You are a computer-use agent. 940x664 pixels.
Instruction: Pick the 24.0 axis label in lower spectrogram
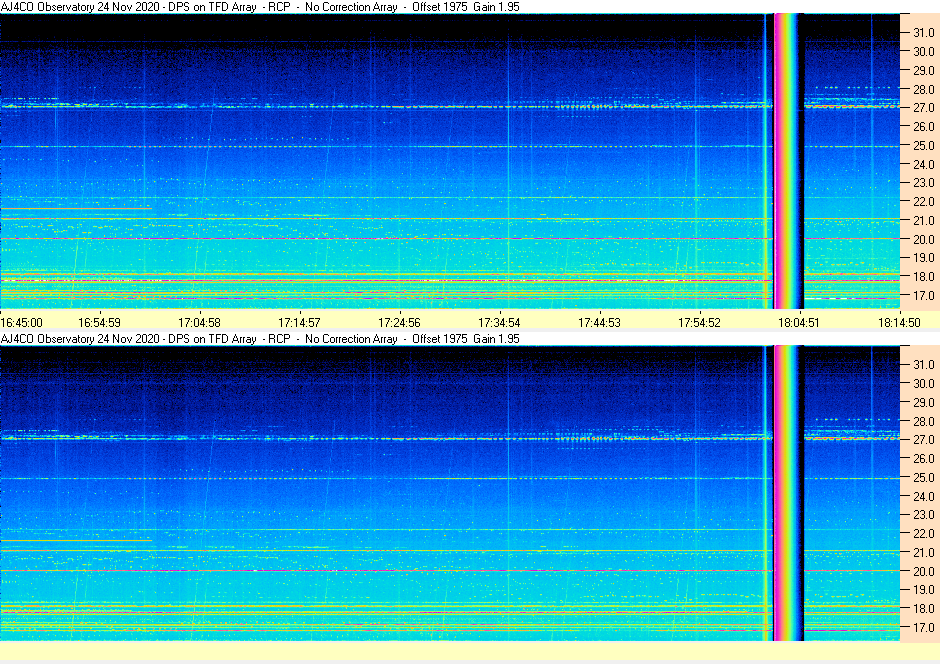pyautogui.click(x=924, y=496)
